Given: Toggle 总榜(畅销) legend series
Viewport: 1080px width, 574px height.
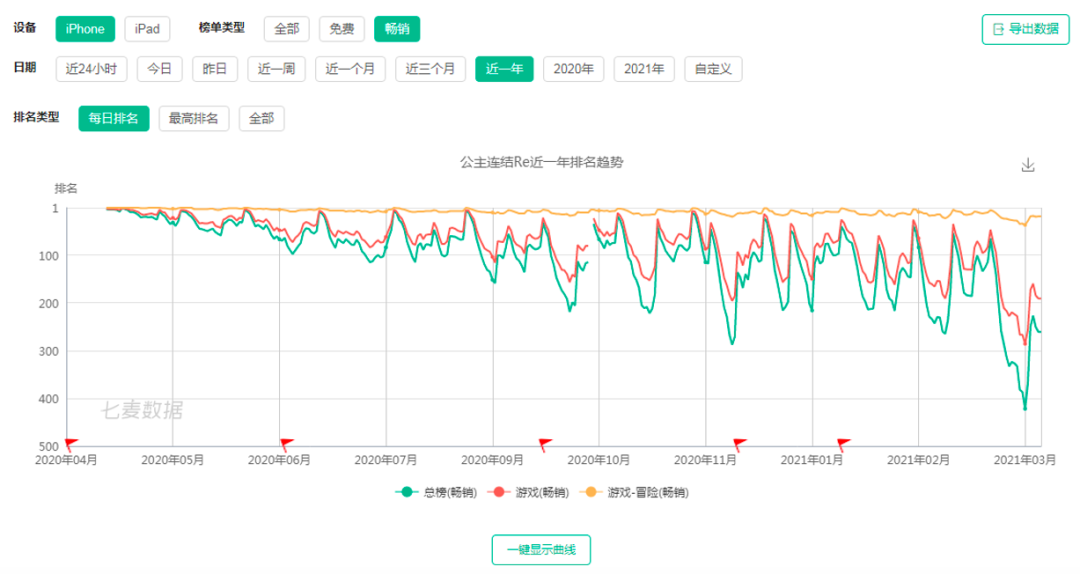Looking at the screenshot, I should [x=435, y=492].
